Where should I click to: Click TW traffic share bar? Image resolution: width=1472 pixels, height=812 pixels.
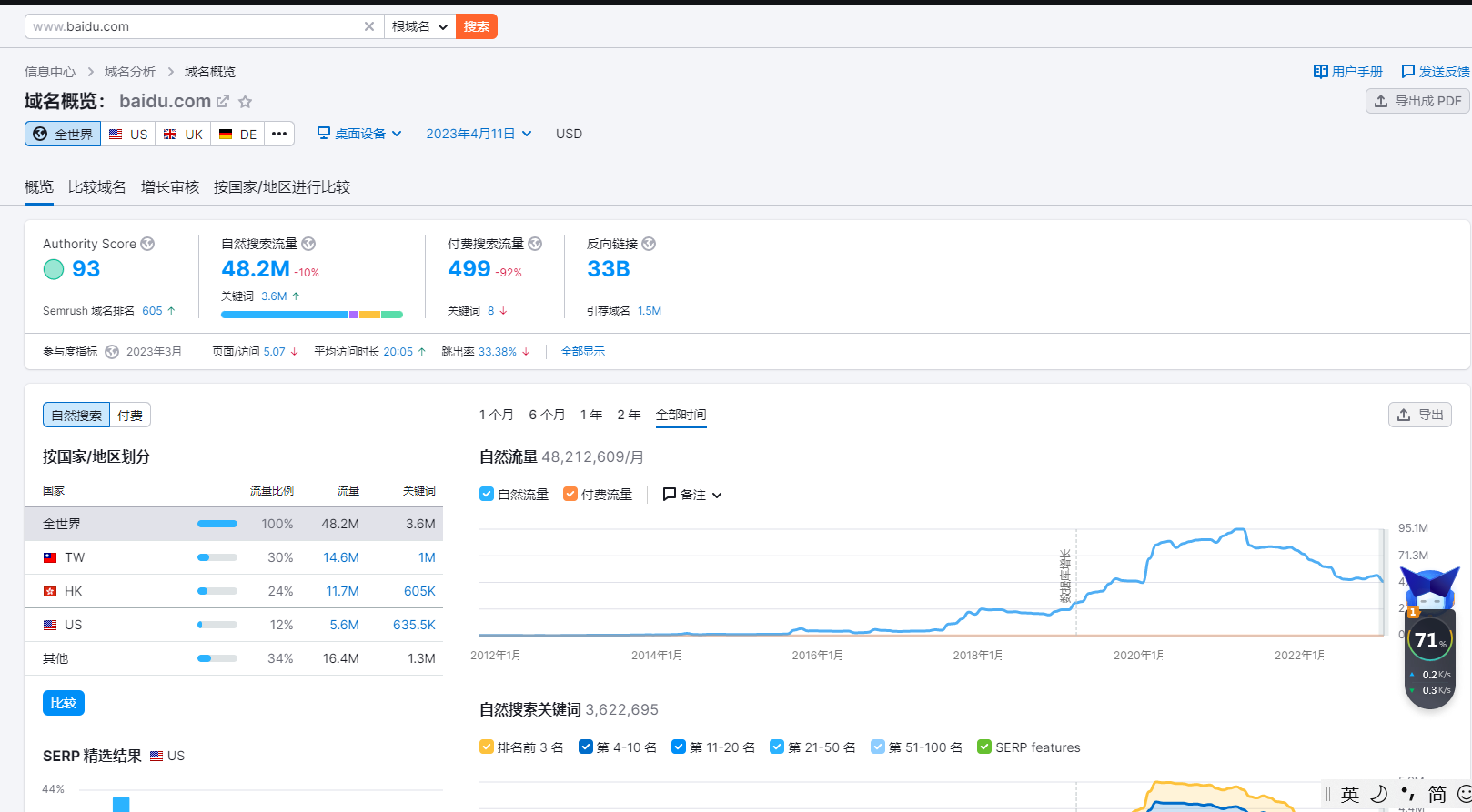click(217, 557)
